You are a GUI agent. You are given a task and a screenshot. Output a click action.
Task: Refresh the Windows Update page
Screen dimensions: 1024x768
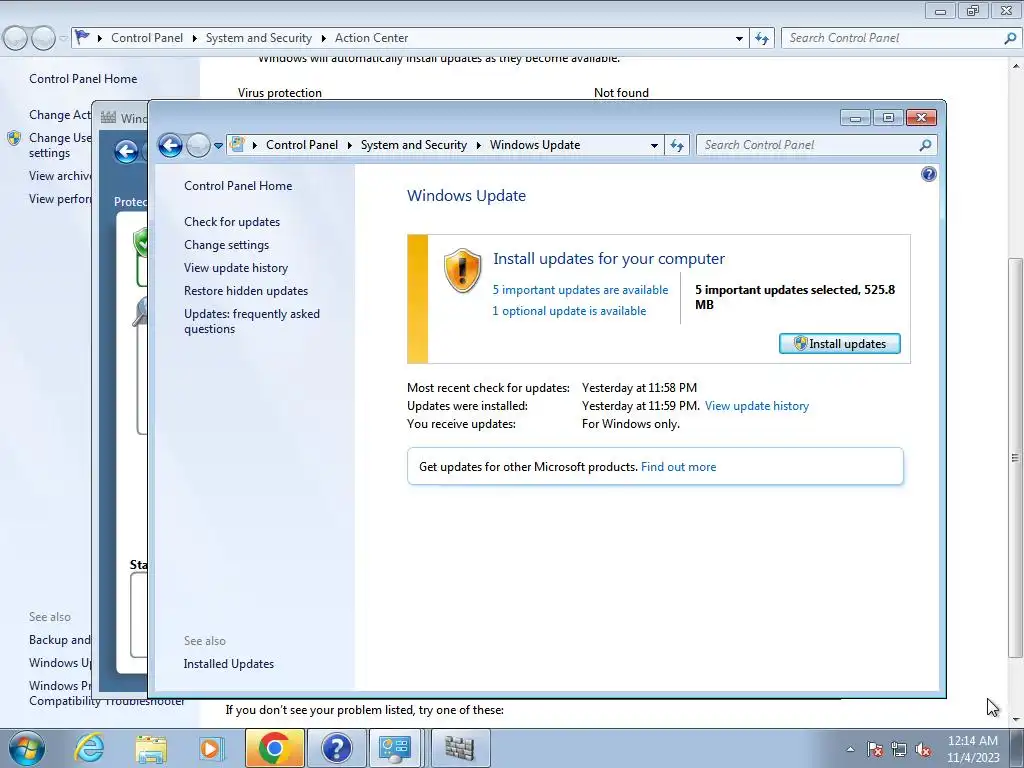point(677,146)
